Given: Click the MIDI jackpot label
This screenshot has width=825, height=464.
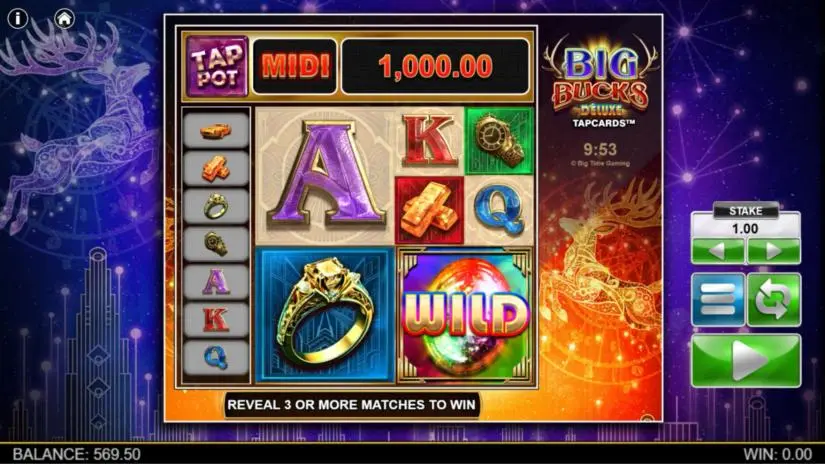Looking at the screenshot, I should pos(295,66).
